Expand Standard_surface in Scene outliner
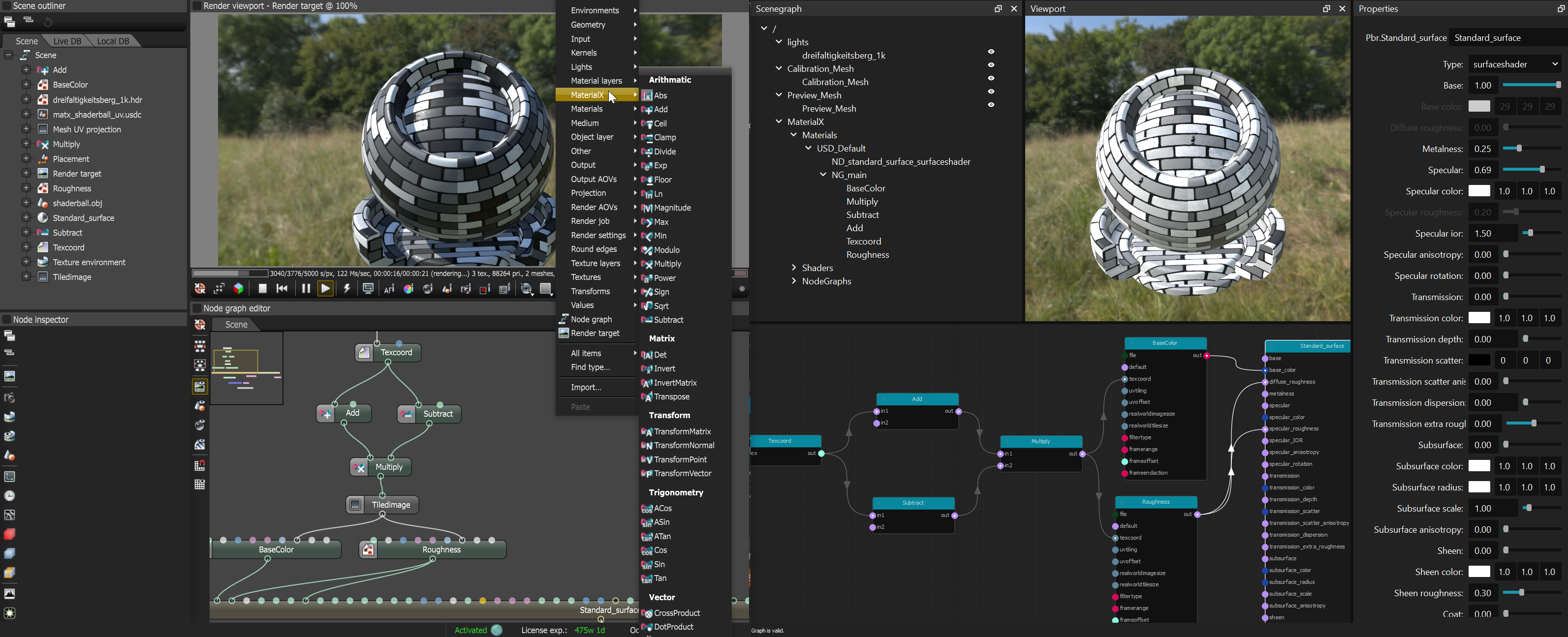 tap(26, 218)
